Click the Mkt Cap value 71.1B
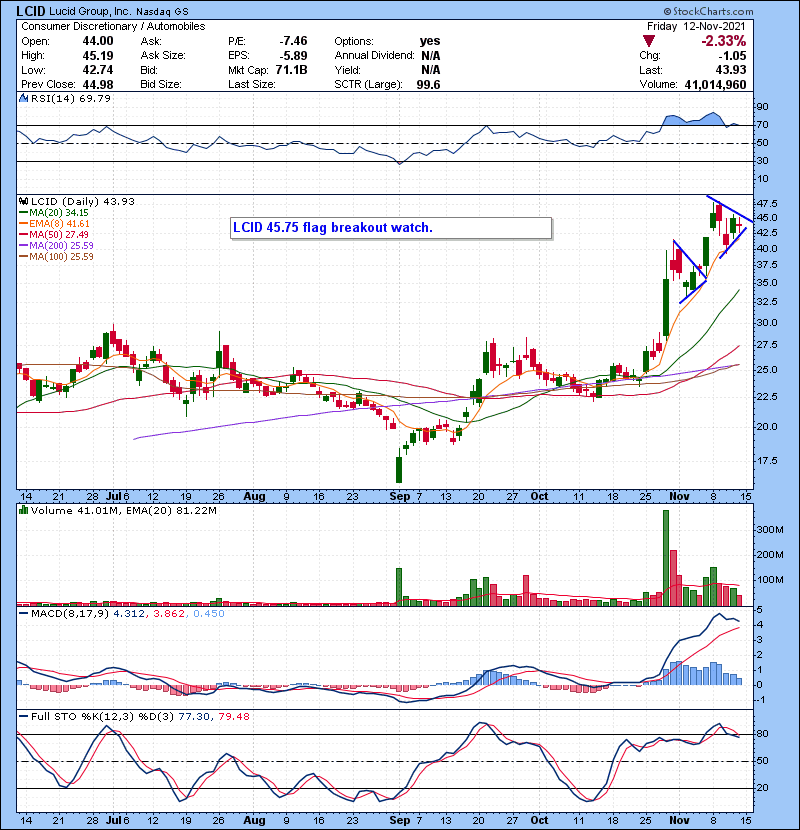This screenshot has height=830, width=800. tap(291, 70)
